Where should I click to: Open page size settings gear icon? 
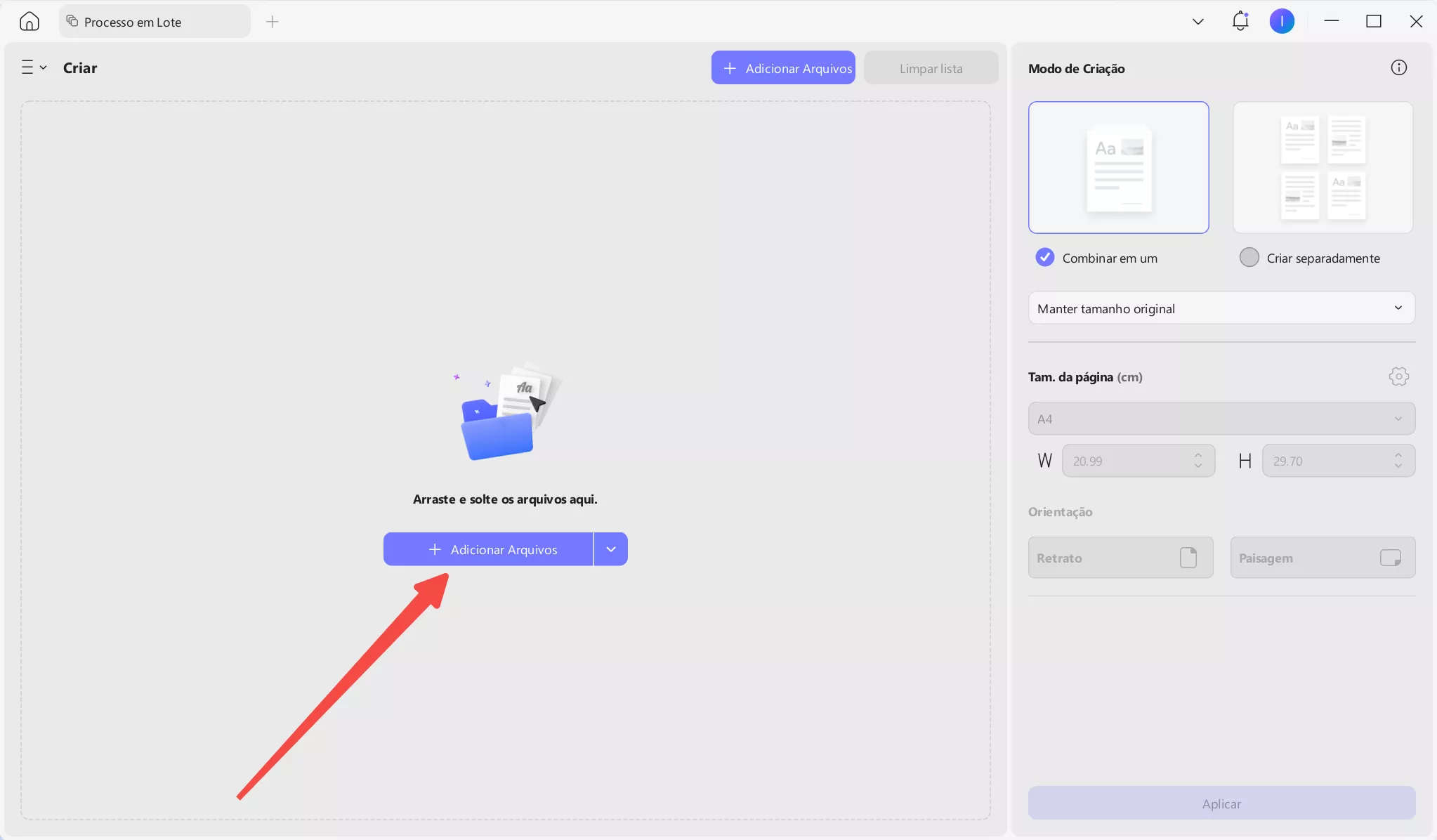[x=1398, y=376]
